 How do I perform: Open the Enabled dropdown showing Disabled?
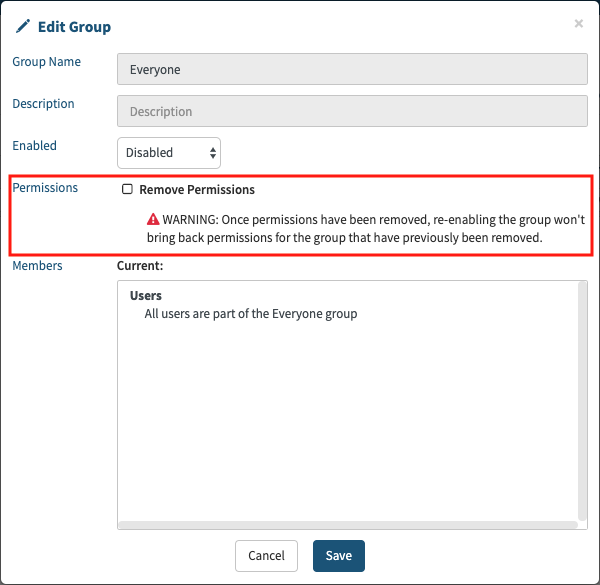pos(169,153)
